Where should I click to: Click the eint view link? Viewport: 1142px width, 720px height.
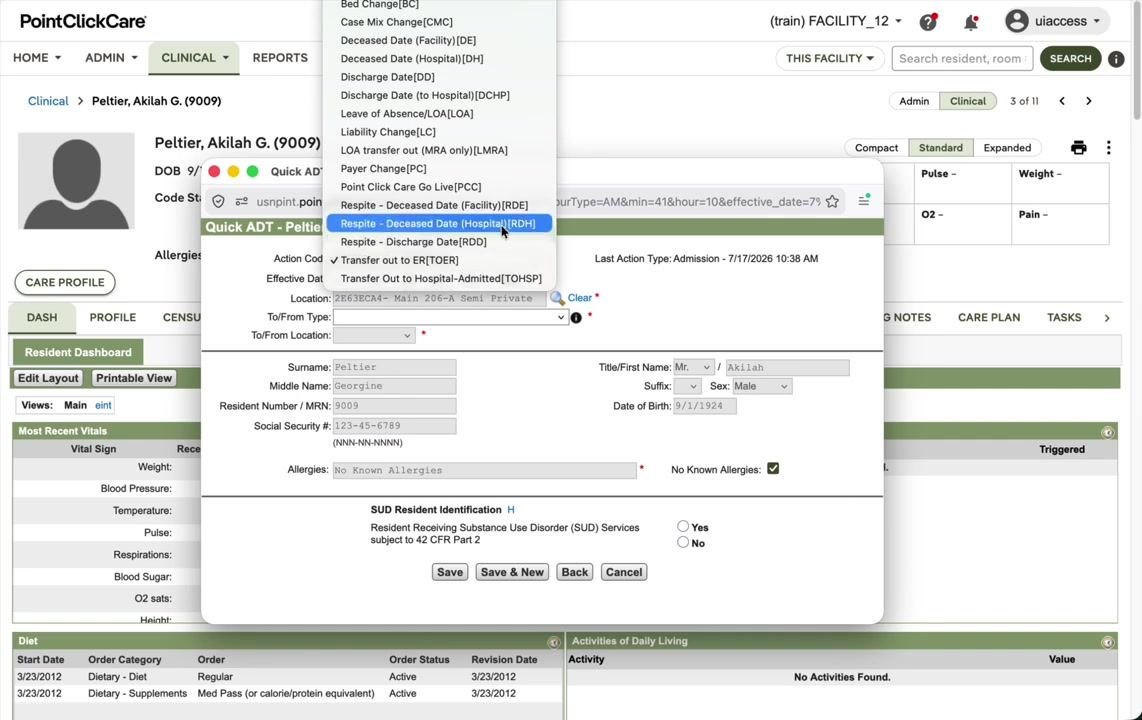[x=103, y=406]
